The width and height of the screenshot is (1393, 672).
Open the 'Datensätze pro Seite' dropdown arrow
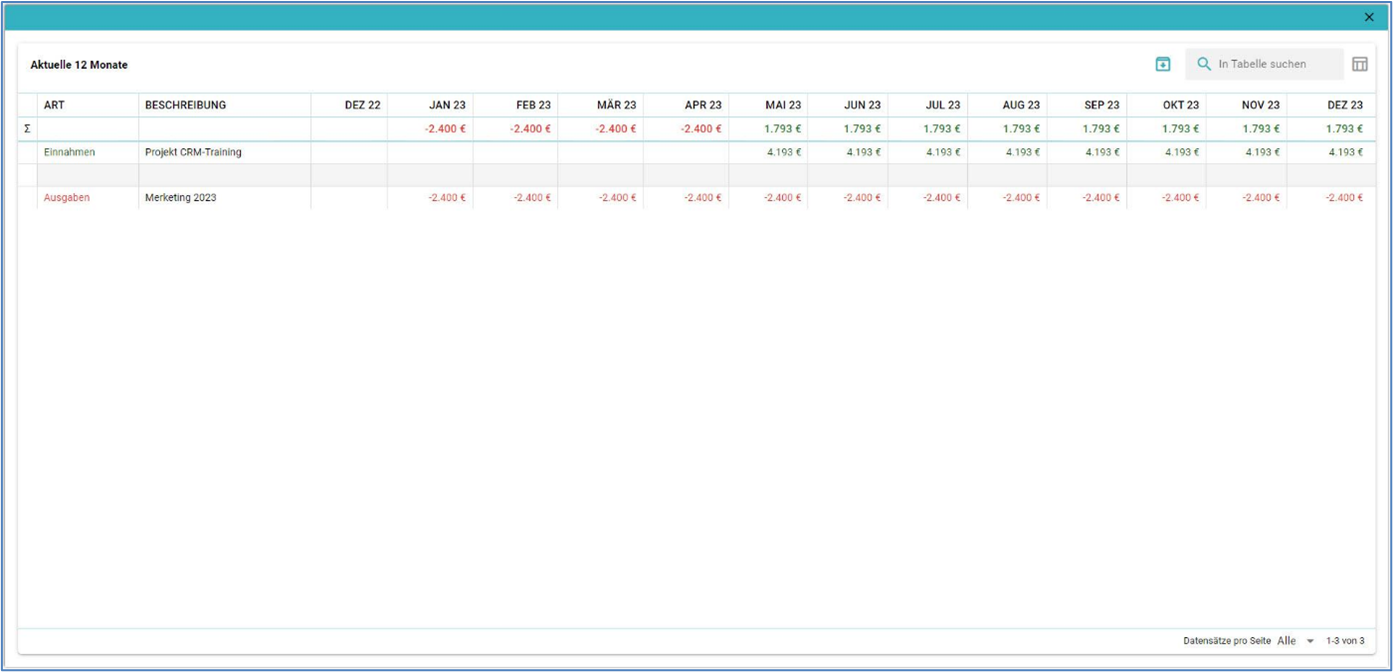[1310, 641]
